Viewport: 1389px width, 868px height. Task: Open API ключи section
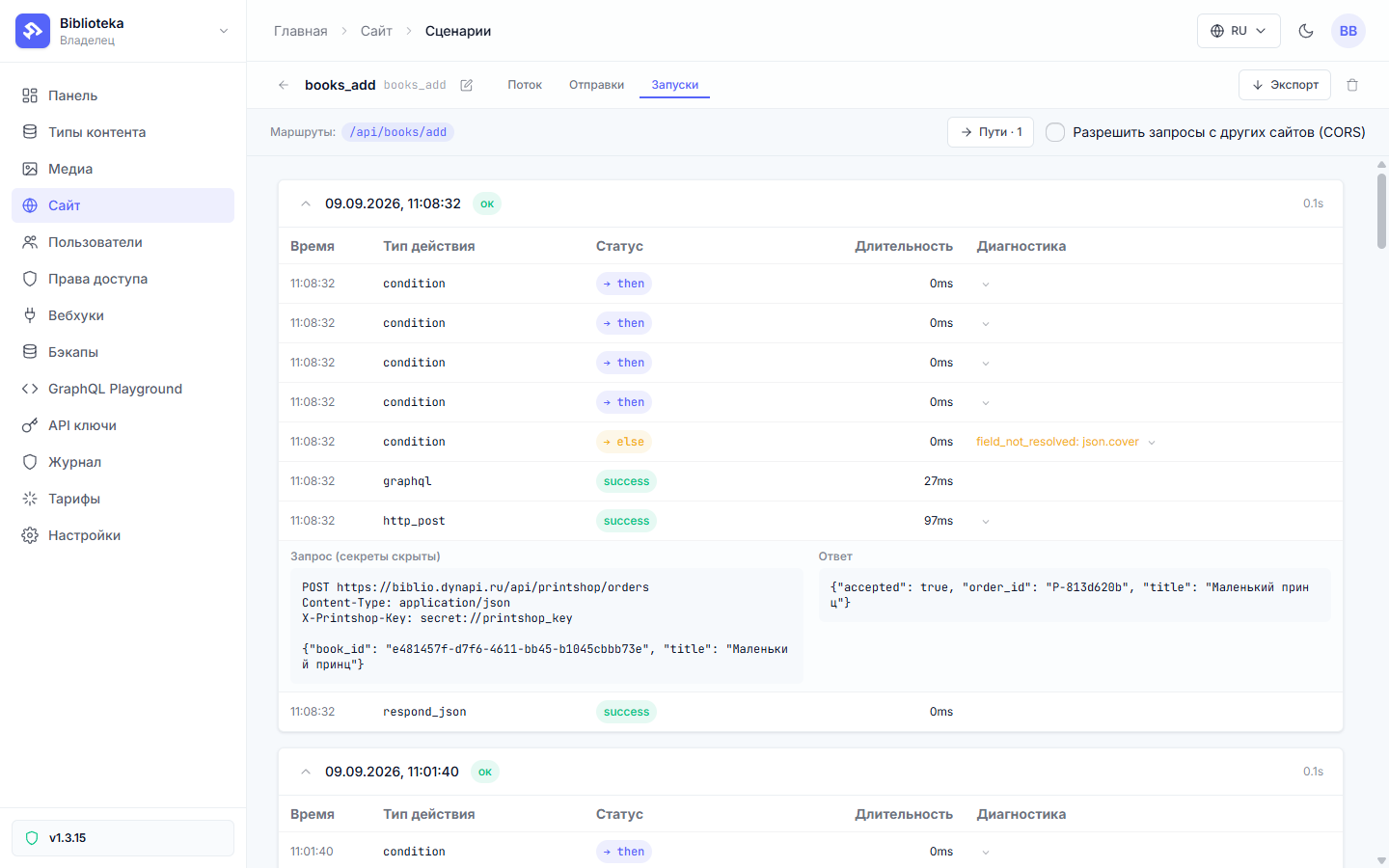(123, 425)
